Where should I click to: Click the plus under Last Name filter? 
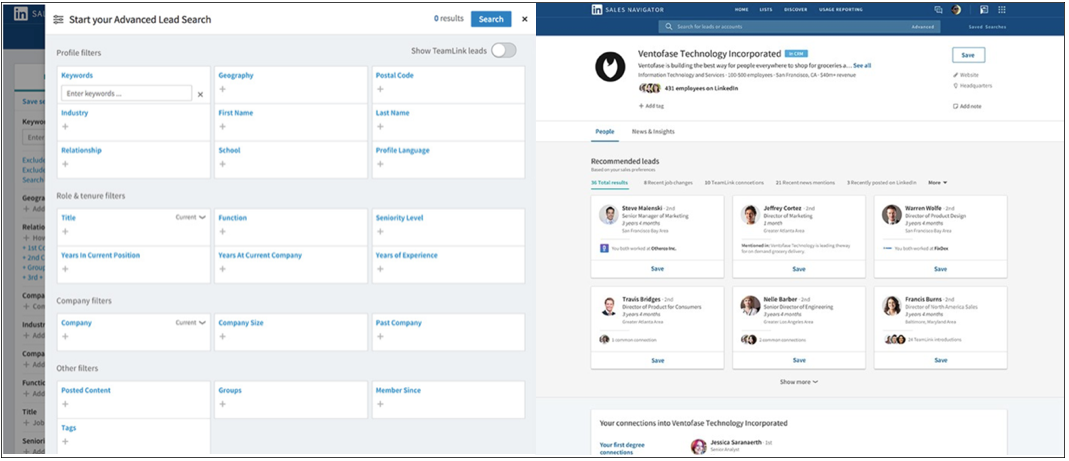point(380,127)
